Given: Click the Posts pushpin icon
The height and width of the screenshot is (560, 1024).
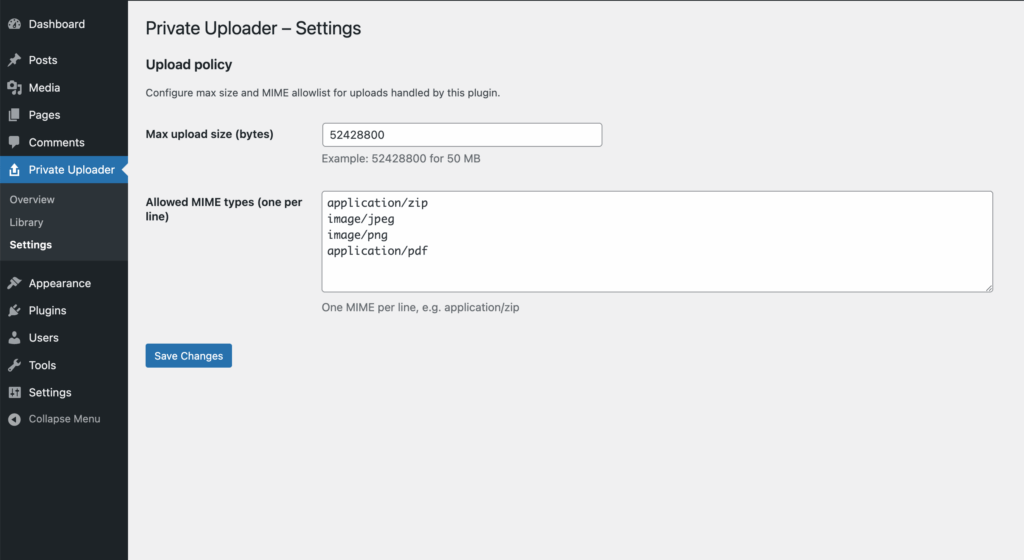Looking at the screenshot, I should pyautogui.click(x=14, y=60).
